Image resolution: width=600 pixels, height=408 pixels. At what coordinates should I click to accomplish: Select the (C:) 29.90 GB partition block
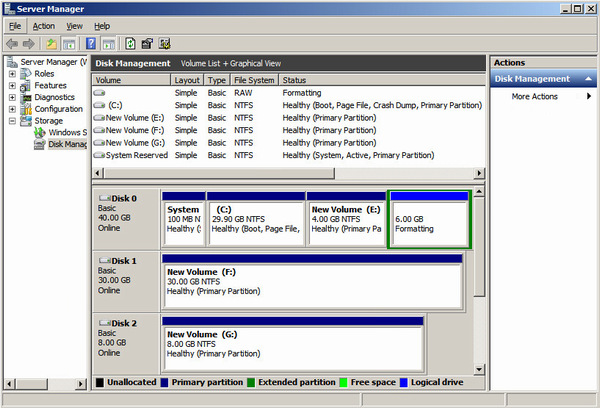(256, 220)
